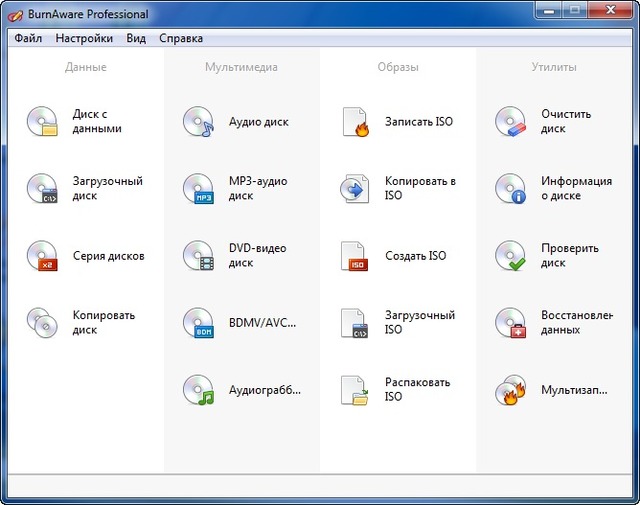This screenshot has height=505, width=640.
Task: Open the data recovery icon (Восстановление данных)
Action: tap(510, 322)
